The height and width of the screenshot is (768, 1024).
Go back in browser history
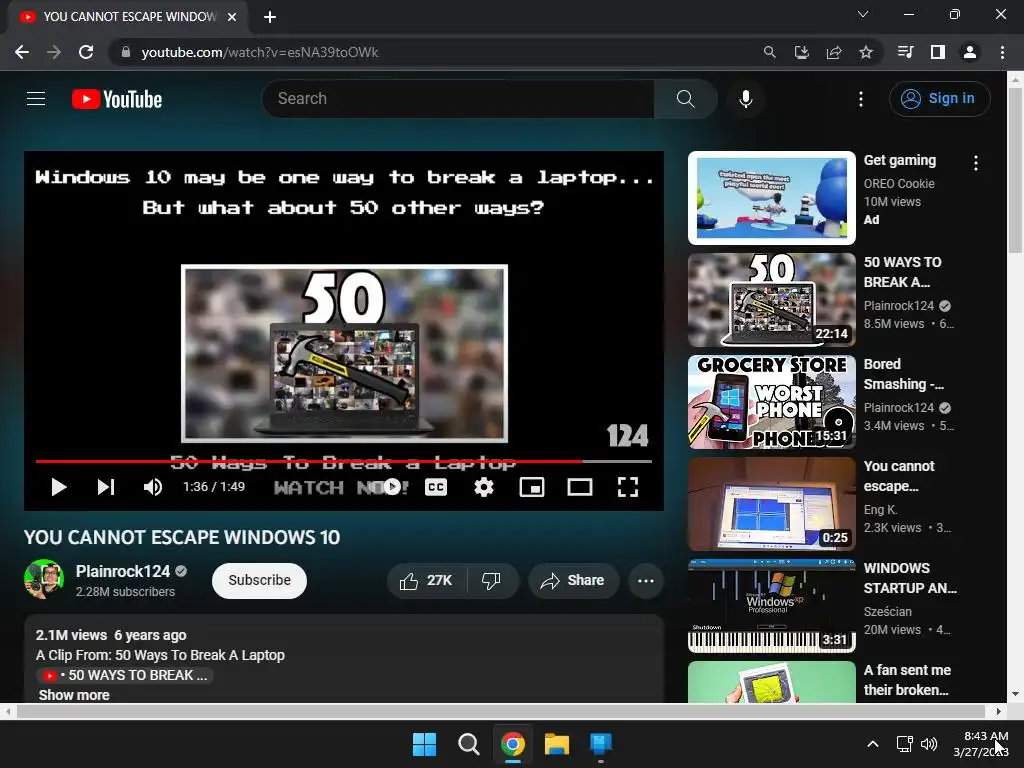22,52
